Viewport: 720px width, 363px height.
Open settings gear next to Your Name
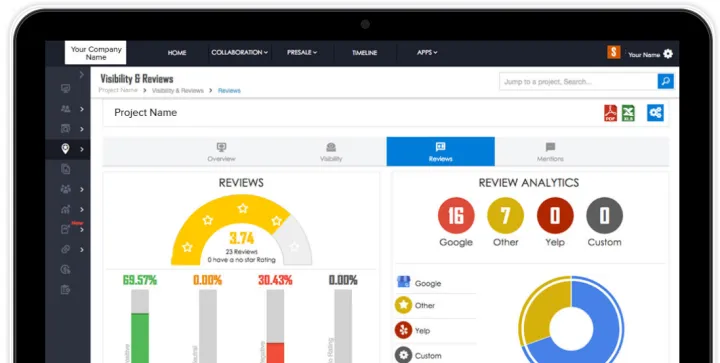668,54
